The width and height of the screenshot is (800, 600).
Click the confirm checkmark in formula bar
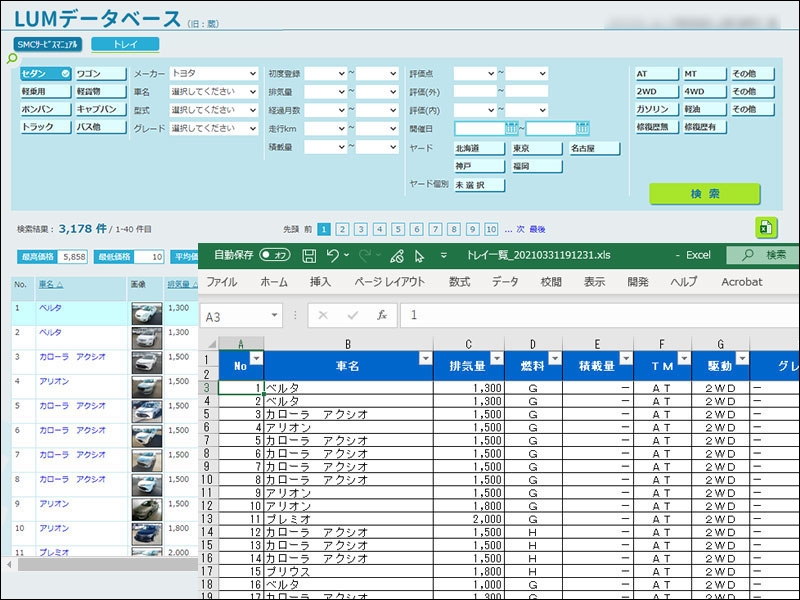pyautogui.click(x=353, y=315)
